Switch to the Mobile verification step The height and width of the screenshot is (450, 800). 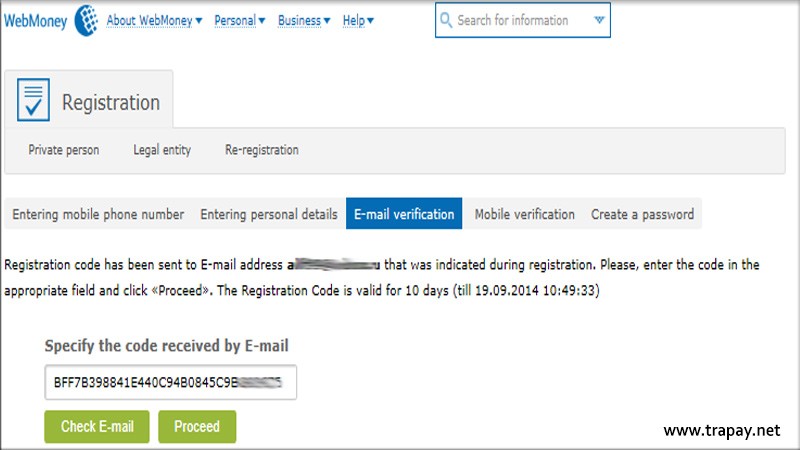[x=524, y=214]
